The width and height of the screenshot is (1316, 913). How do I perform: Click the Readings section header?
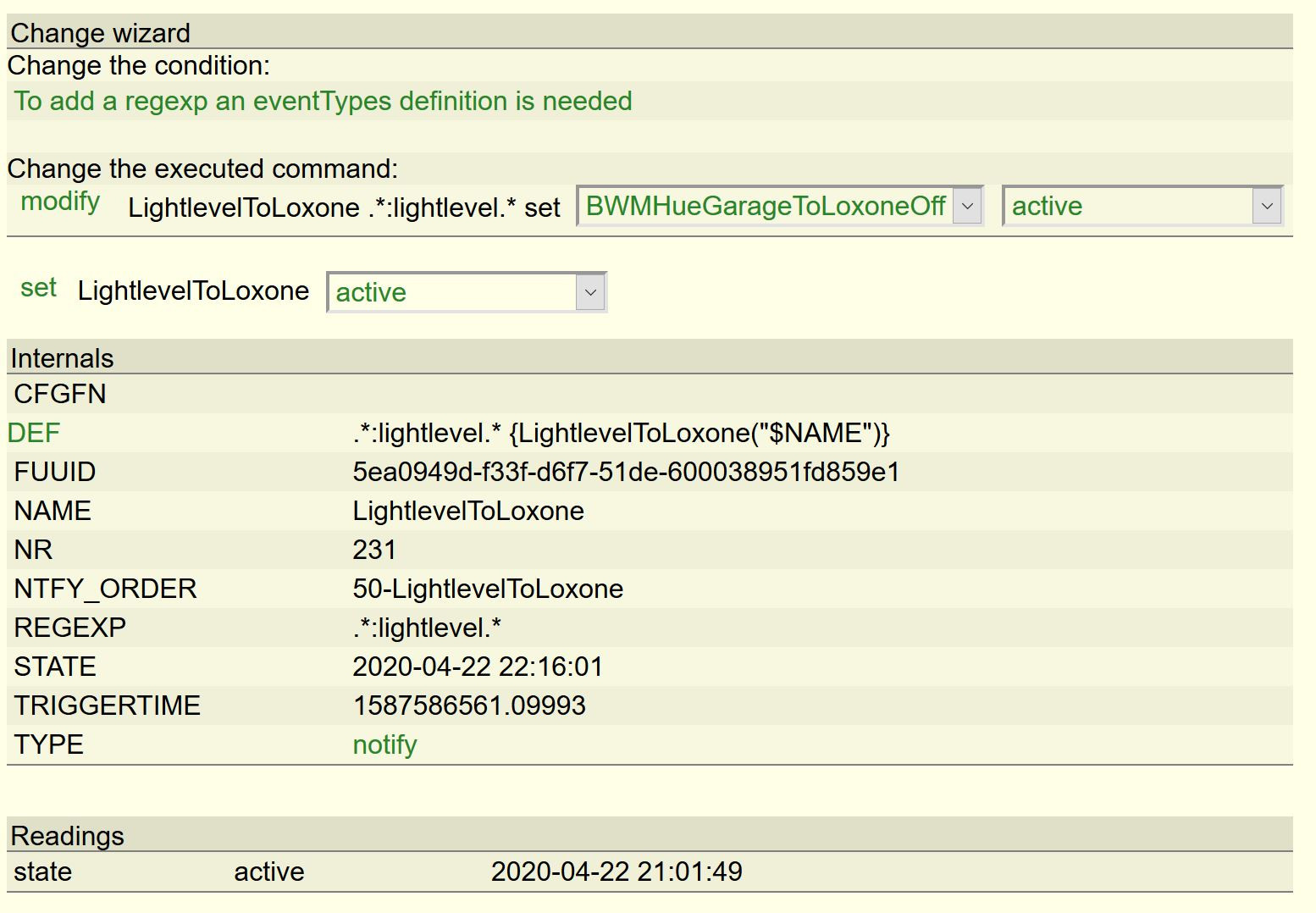pos(67,836)
